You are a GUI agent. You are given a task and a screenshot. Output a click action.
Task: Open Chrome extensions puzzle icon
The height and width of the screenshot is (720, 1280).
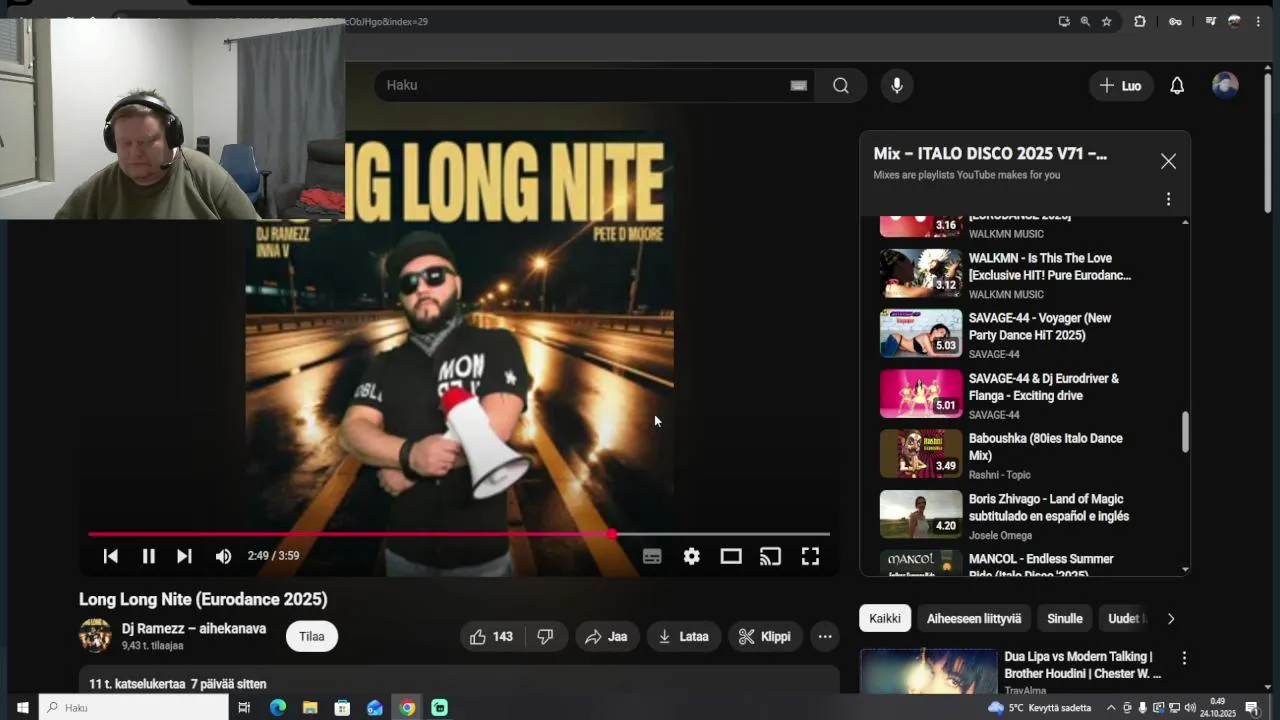1139,21
